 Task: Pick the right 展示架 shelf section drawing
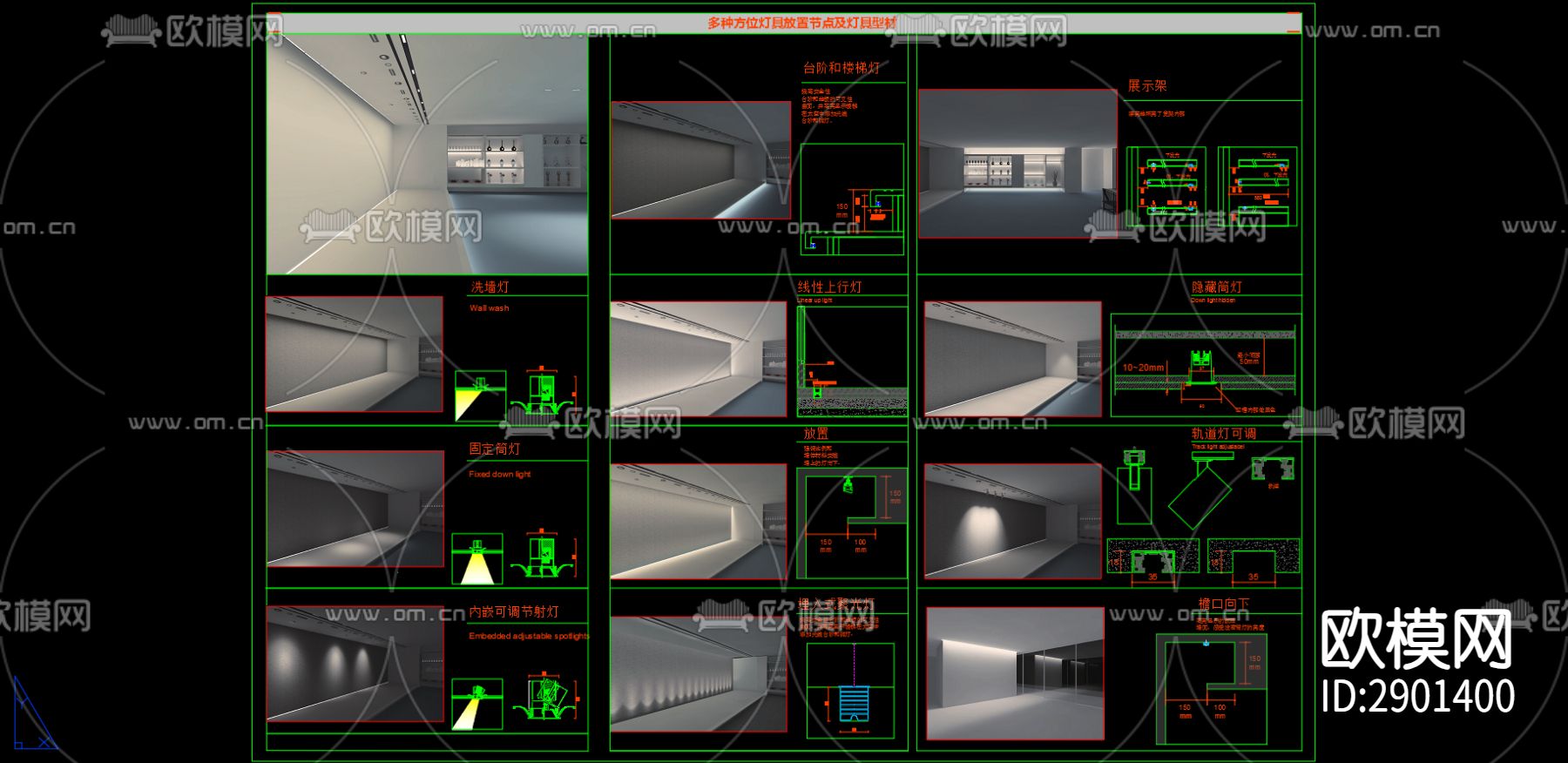click(x=1258, y=187)
